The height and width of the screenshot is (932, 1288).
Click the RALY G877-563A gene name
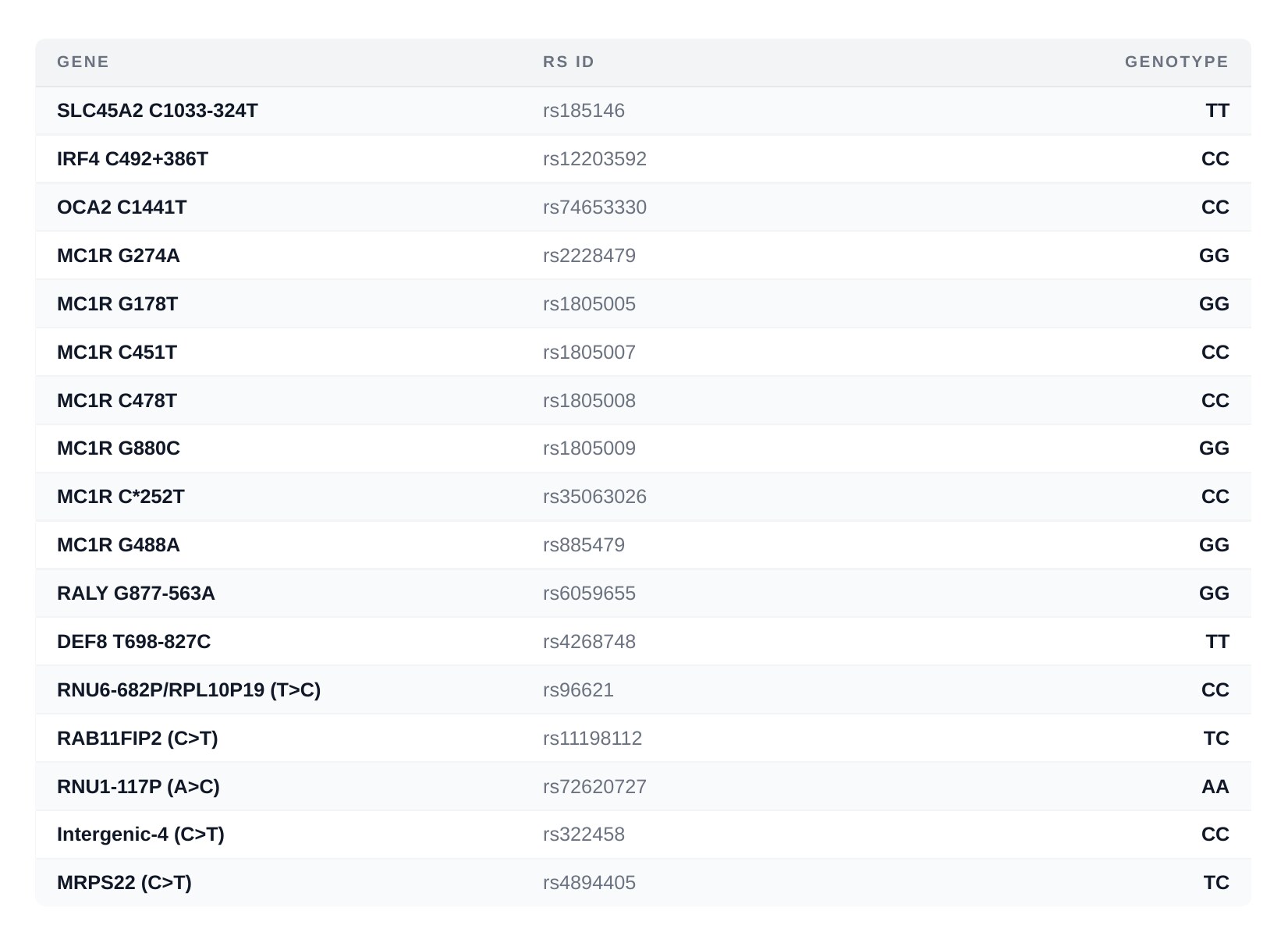(x=136, y=594)
